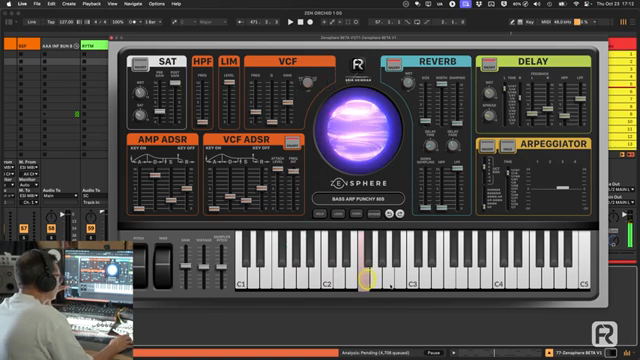Click the tempo field showing 127.00
Image resolution: width=640 pixels, height=360 pixels.
pyautogui.click(x=66, y=22)
